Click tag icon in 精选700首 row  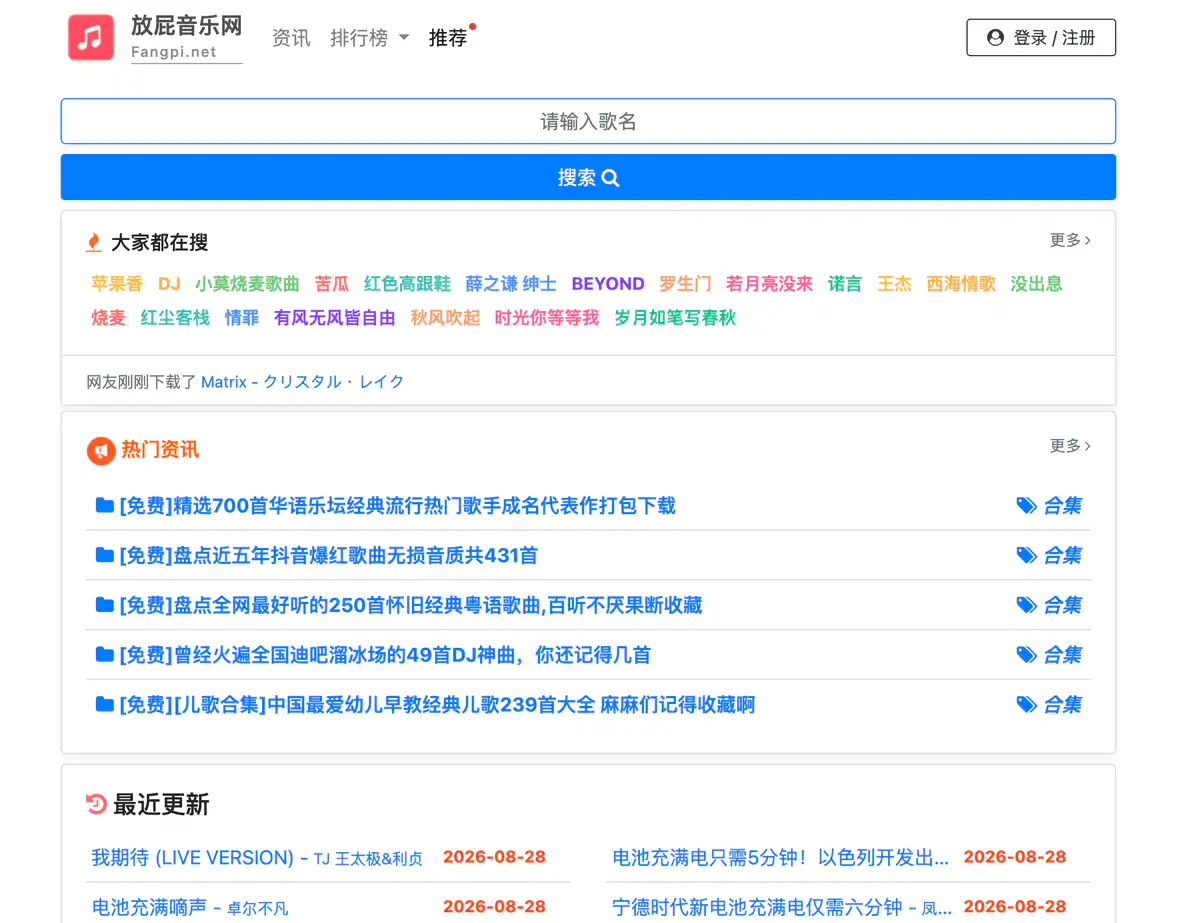pos(1026,506)
